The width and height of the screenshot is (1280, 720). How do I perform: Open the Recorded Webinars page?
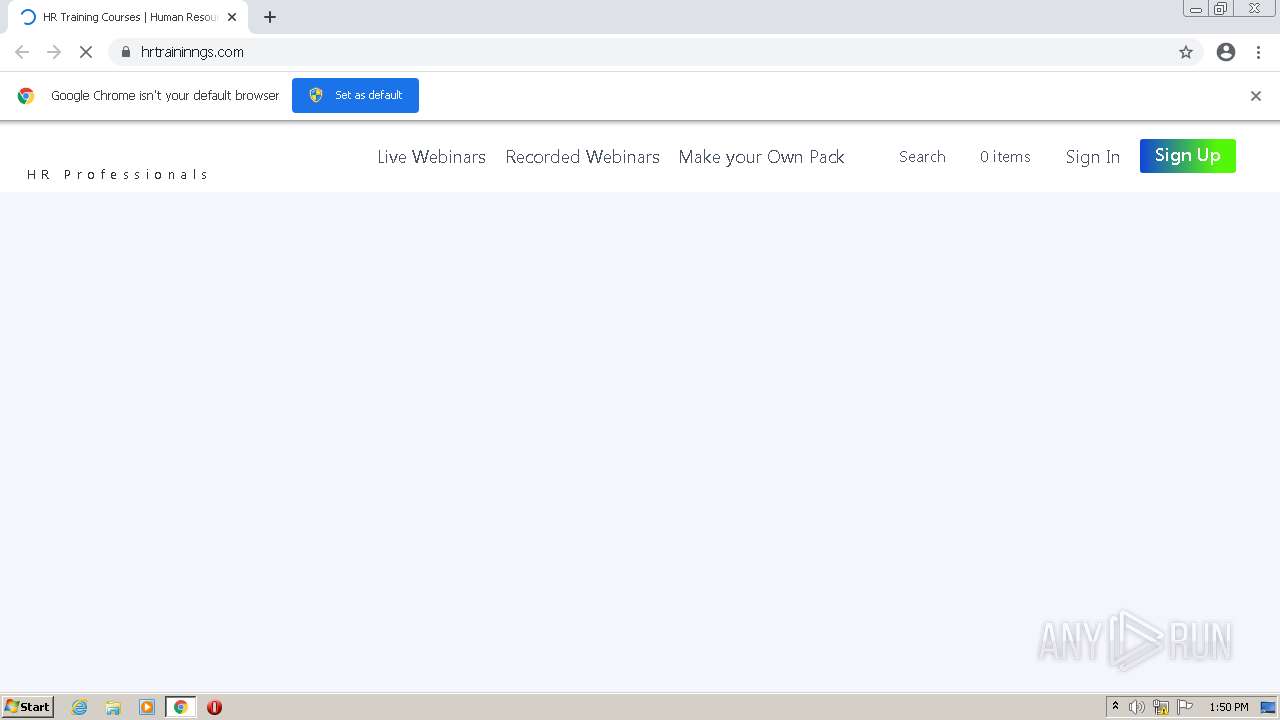coord(582,157)
